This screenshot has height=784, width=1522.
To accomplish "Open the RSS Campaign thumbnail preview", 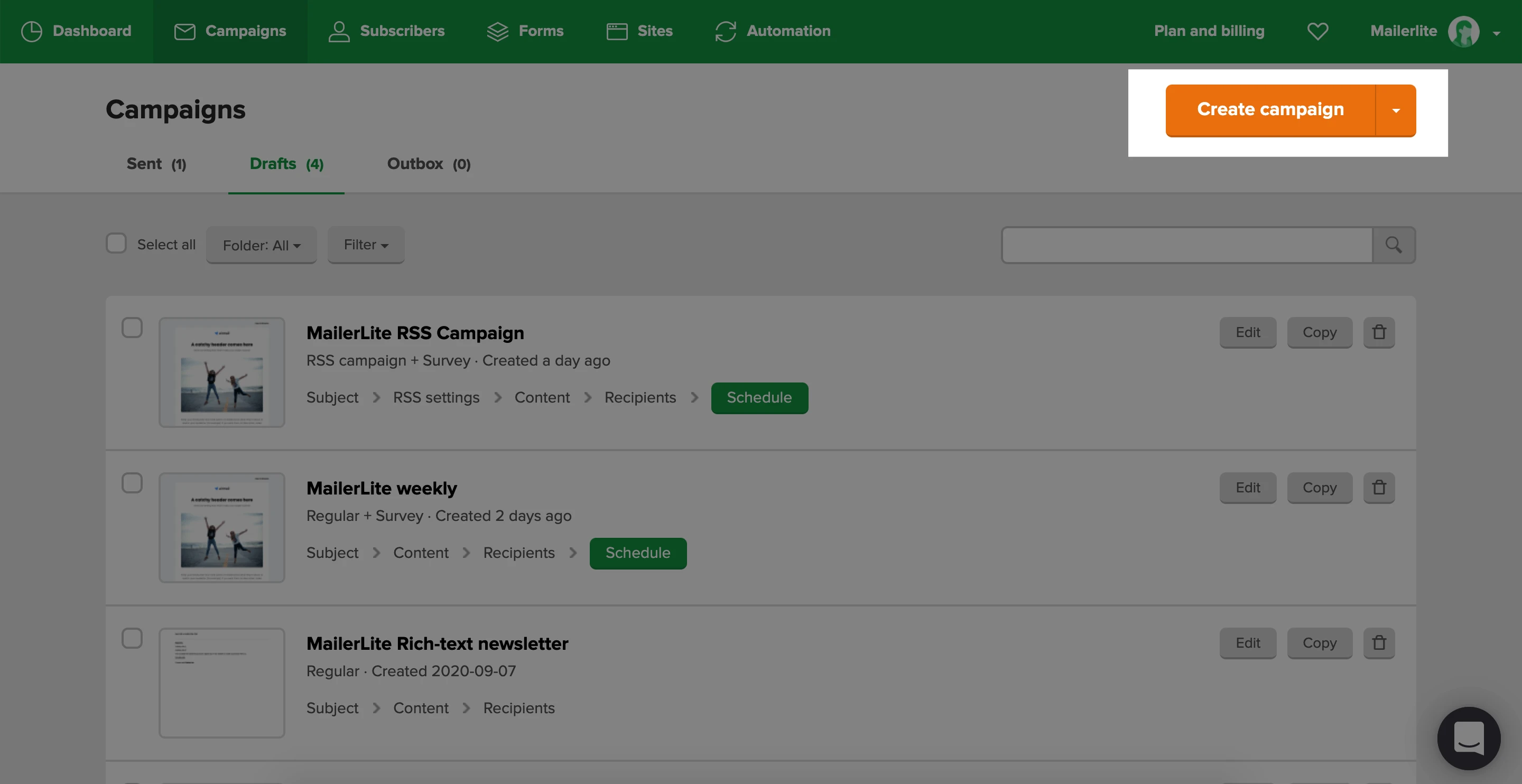I will tap(221, 372).
